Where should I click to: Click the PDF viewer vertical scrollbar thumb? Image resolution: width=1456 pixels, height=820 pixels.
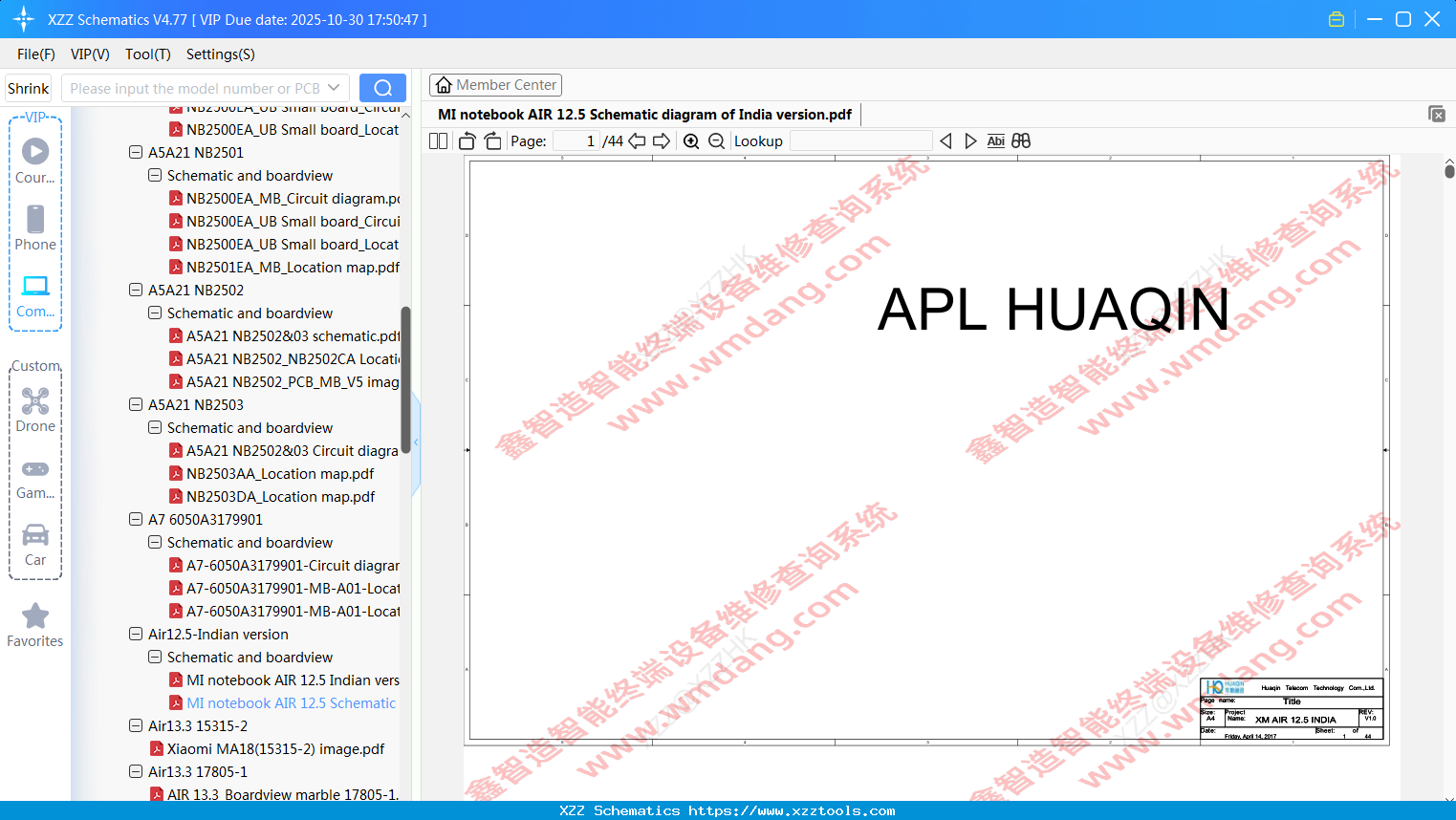1449,170
